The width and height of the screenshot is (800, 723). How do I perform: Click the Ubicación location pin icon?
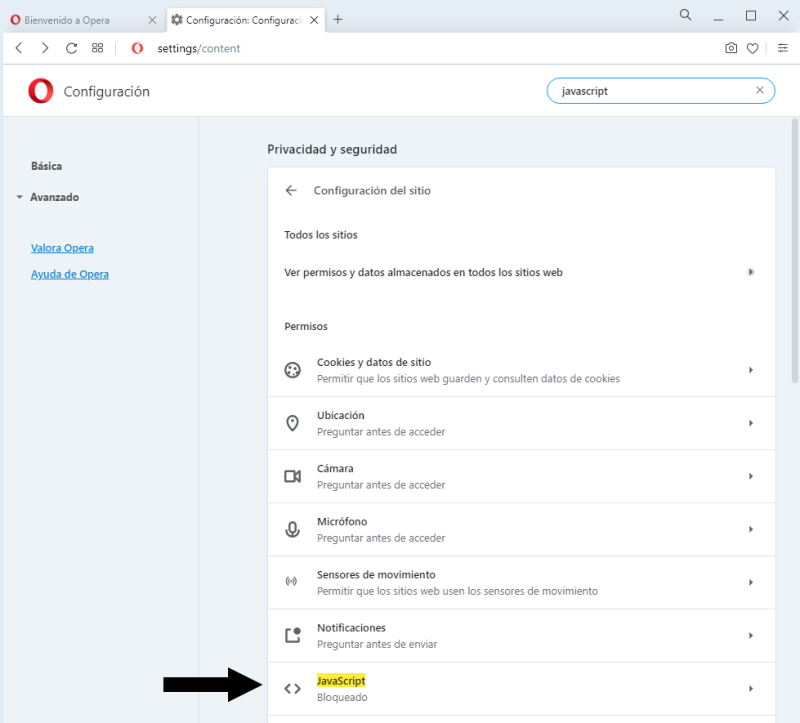click(x=292, y=422)
